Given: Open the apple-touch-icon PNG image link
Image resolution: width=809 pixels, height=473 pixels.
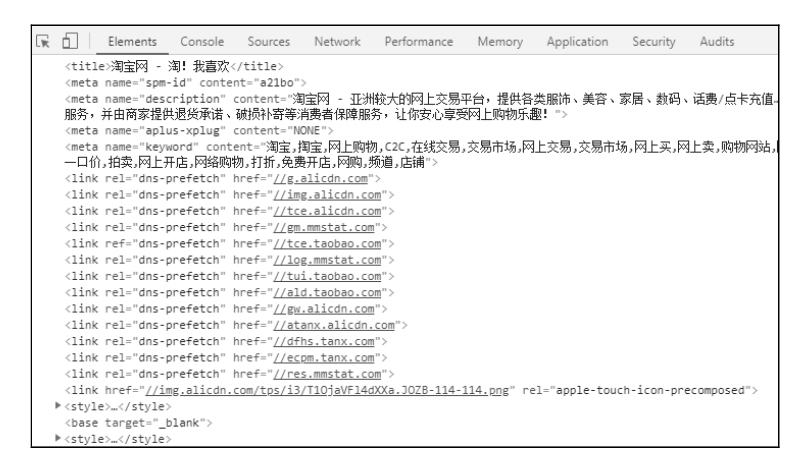Looking at the screenshot, I should (327, 390).
